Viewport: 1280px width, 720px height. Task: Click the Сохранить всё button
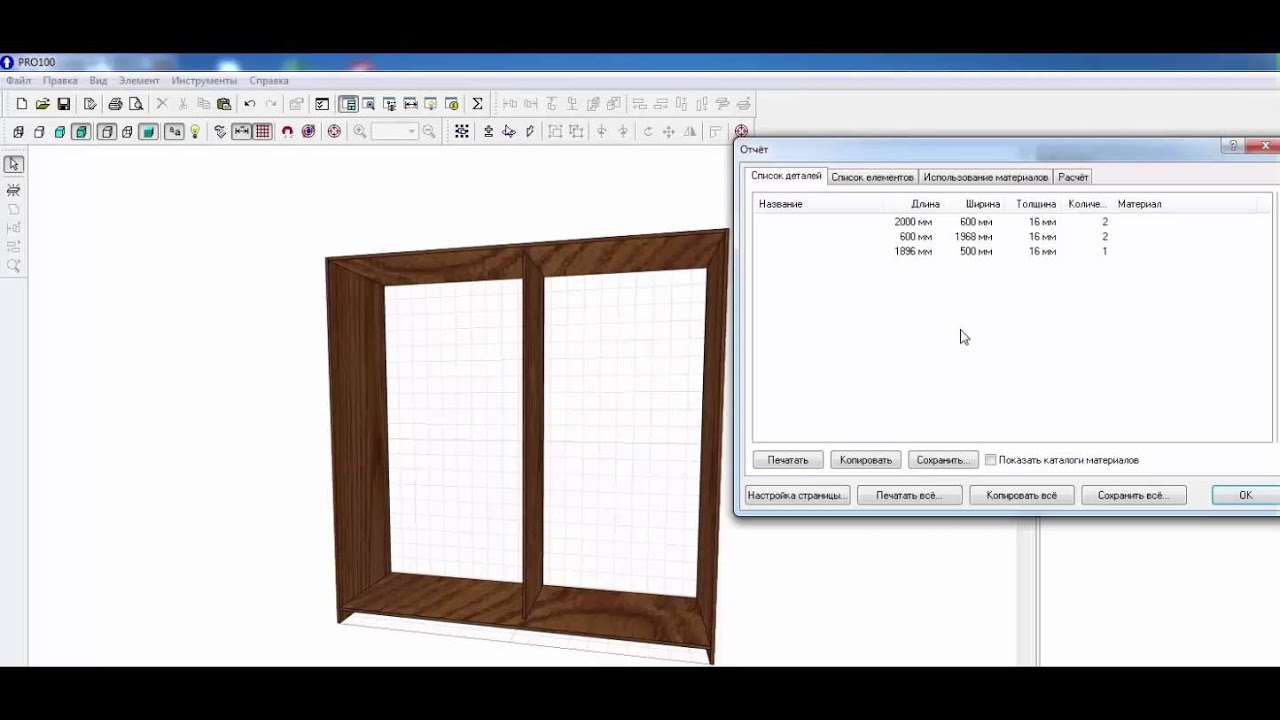point(1133,495)
